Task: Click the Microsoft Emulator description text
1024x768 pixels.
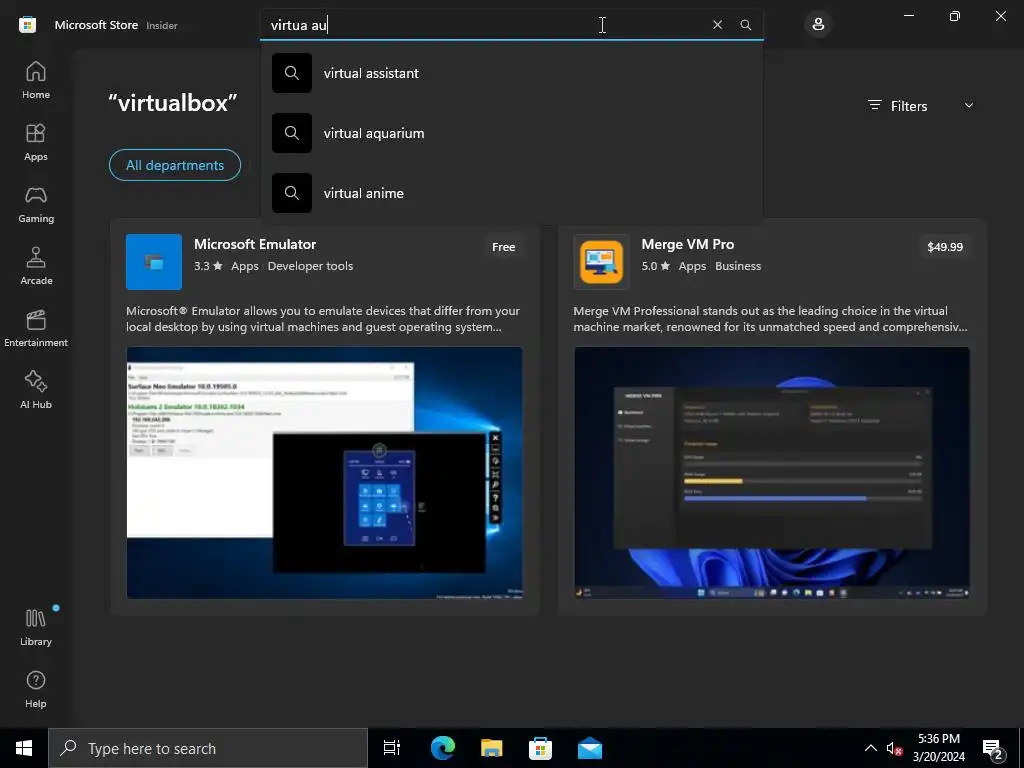Action: pos(323,319)
